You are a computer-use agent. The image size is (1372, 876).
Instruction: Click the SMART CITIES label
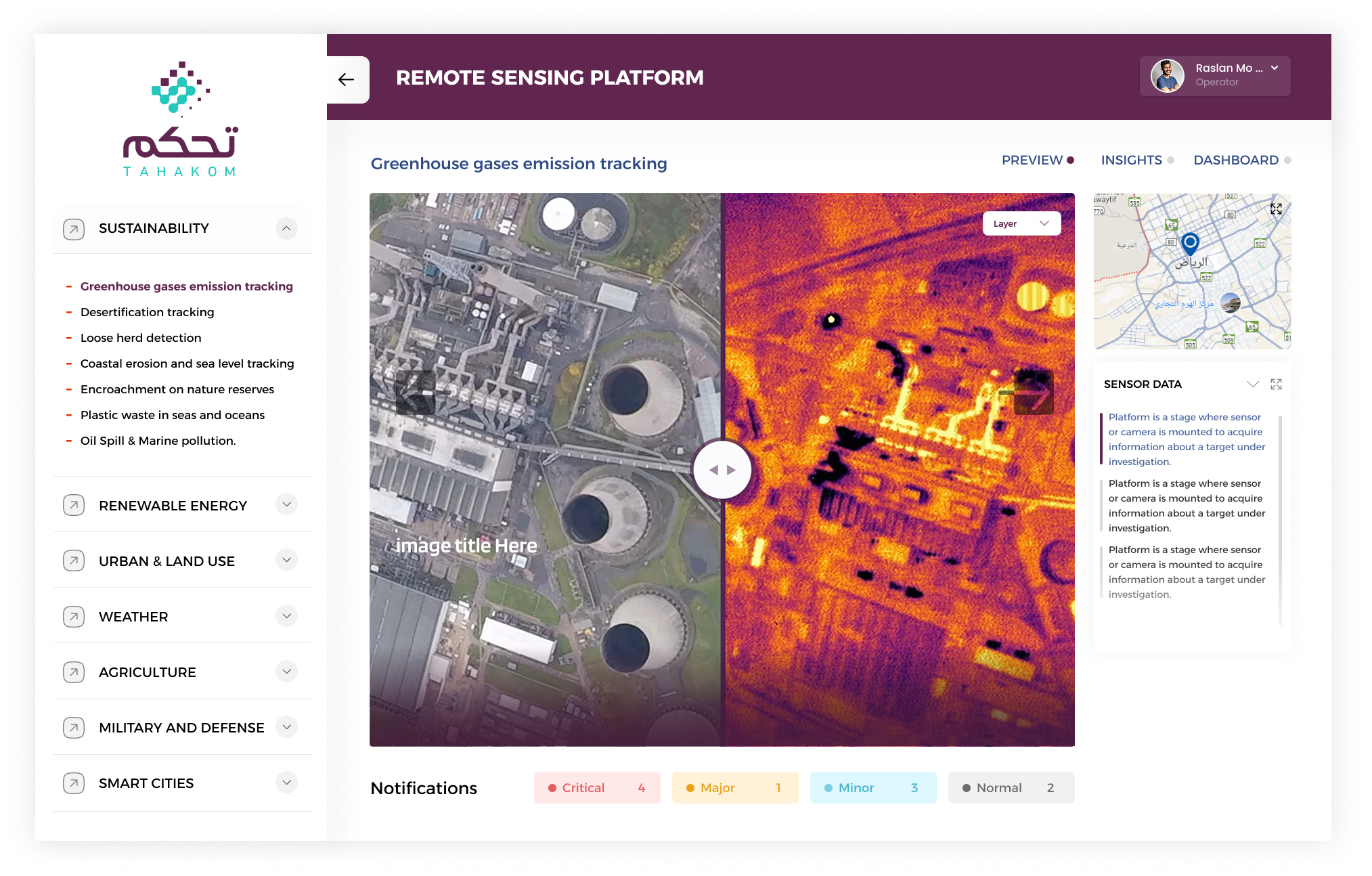point(146,783)
